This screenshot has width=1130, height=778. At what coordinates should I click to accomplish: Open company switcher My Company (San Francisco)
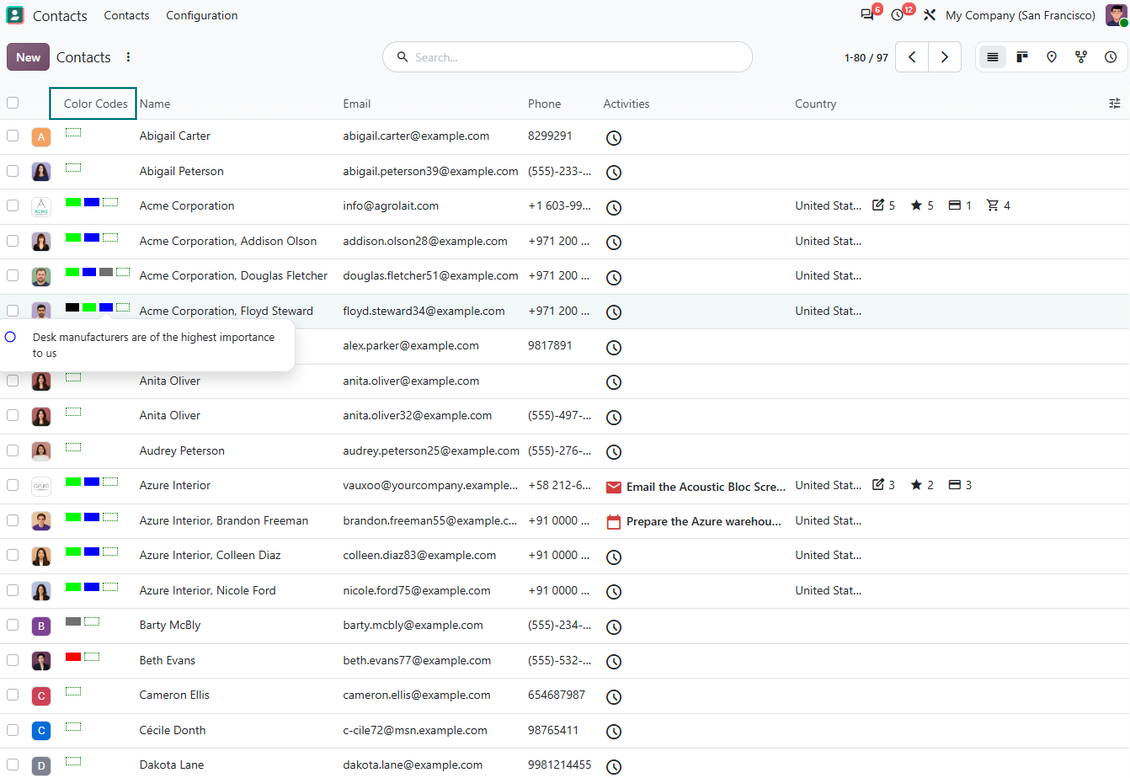pos(1020,15)
